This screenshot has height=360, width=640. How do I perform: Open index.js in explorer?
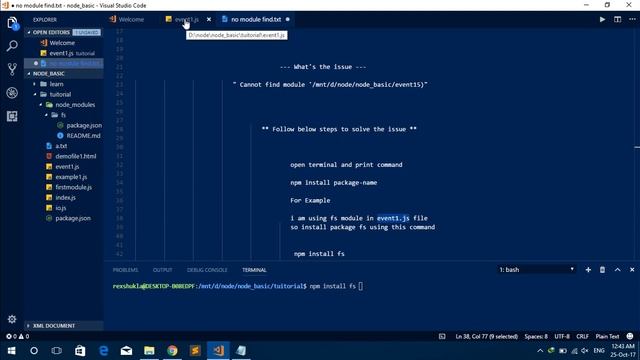65,198
